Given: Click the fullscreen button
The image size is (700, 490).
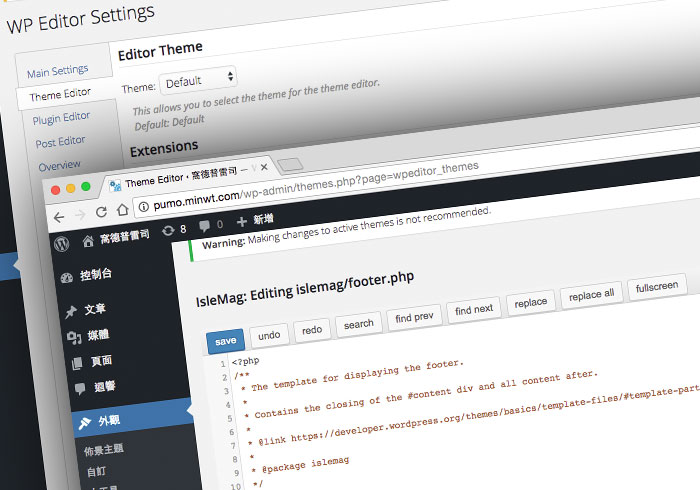Looking at the screenshot, I should click(x=657, y=286).
